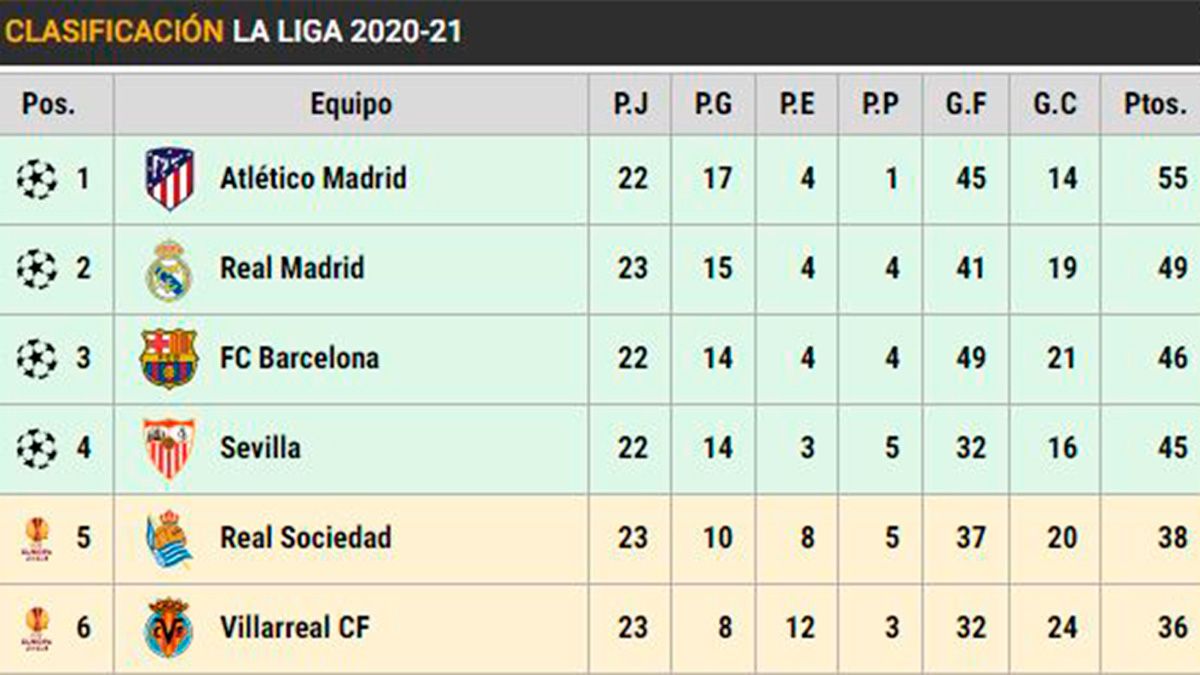Click the Sevilla club crest

point(168,449)
